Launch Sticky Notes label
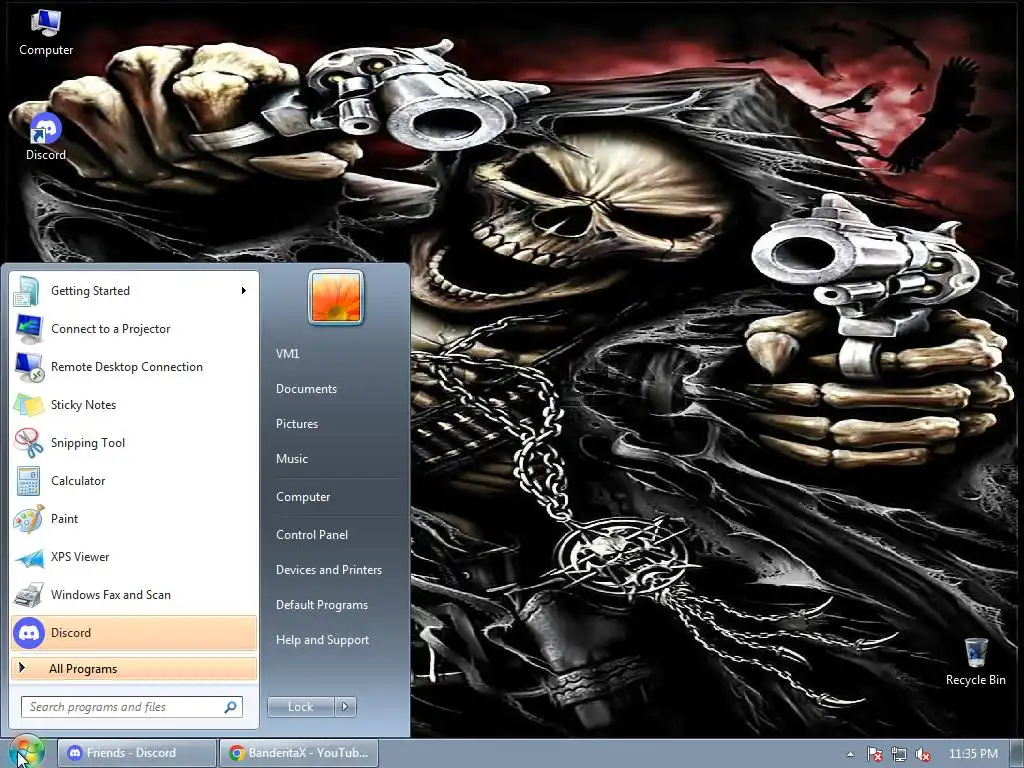The image size is (1024, 768). (x=84, y=405)
